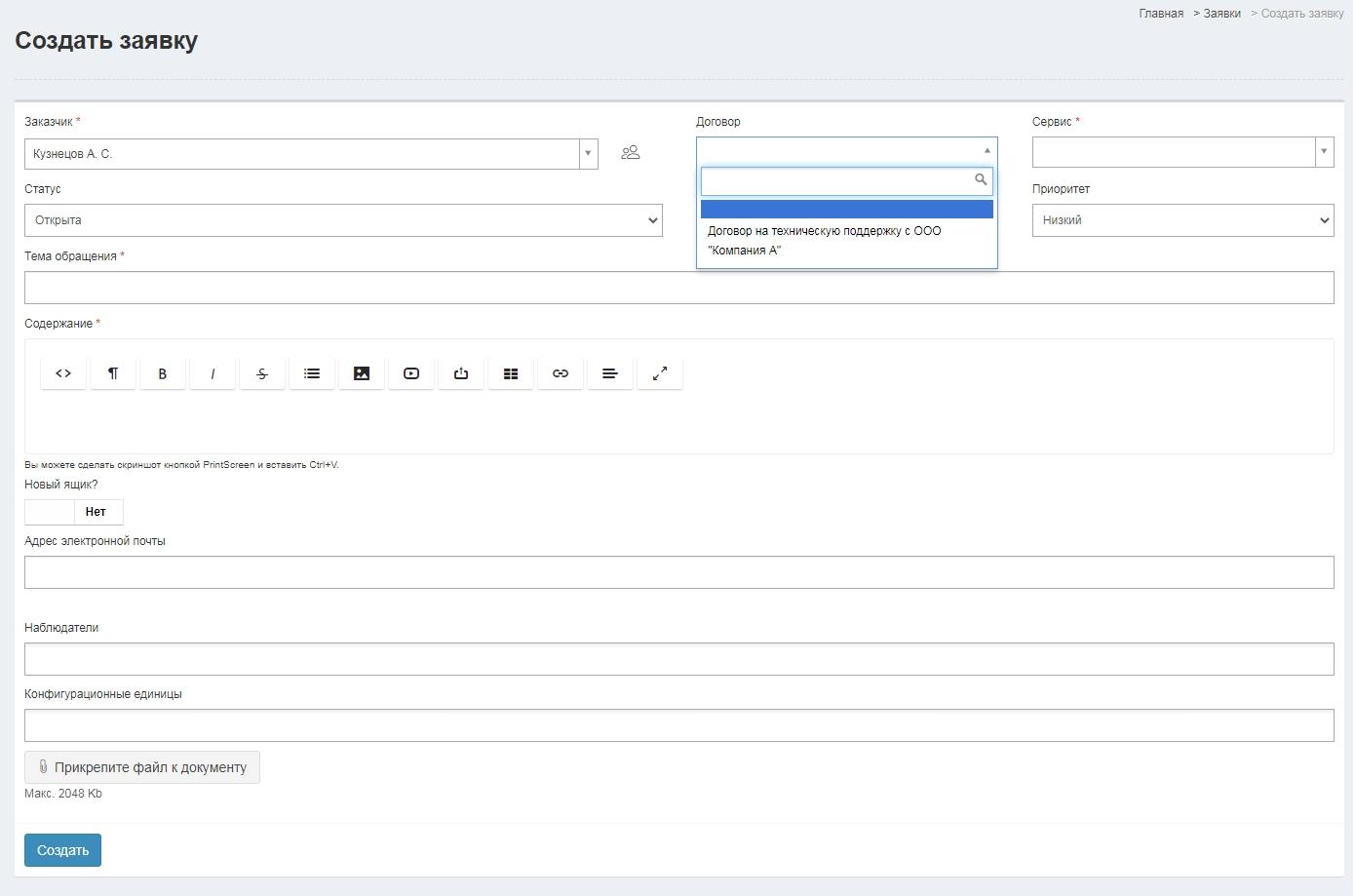Insert a video using the toolbar icon
This screenshot has width=1355, height=896.
(x=411, y=373)
